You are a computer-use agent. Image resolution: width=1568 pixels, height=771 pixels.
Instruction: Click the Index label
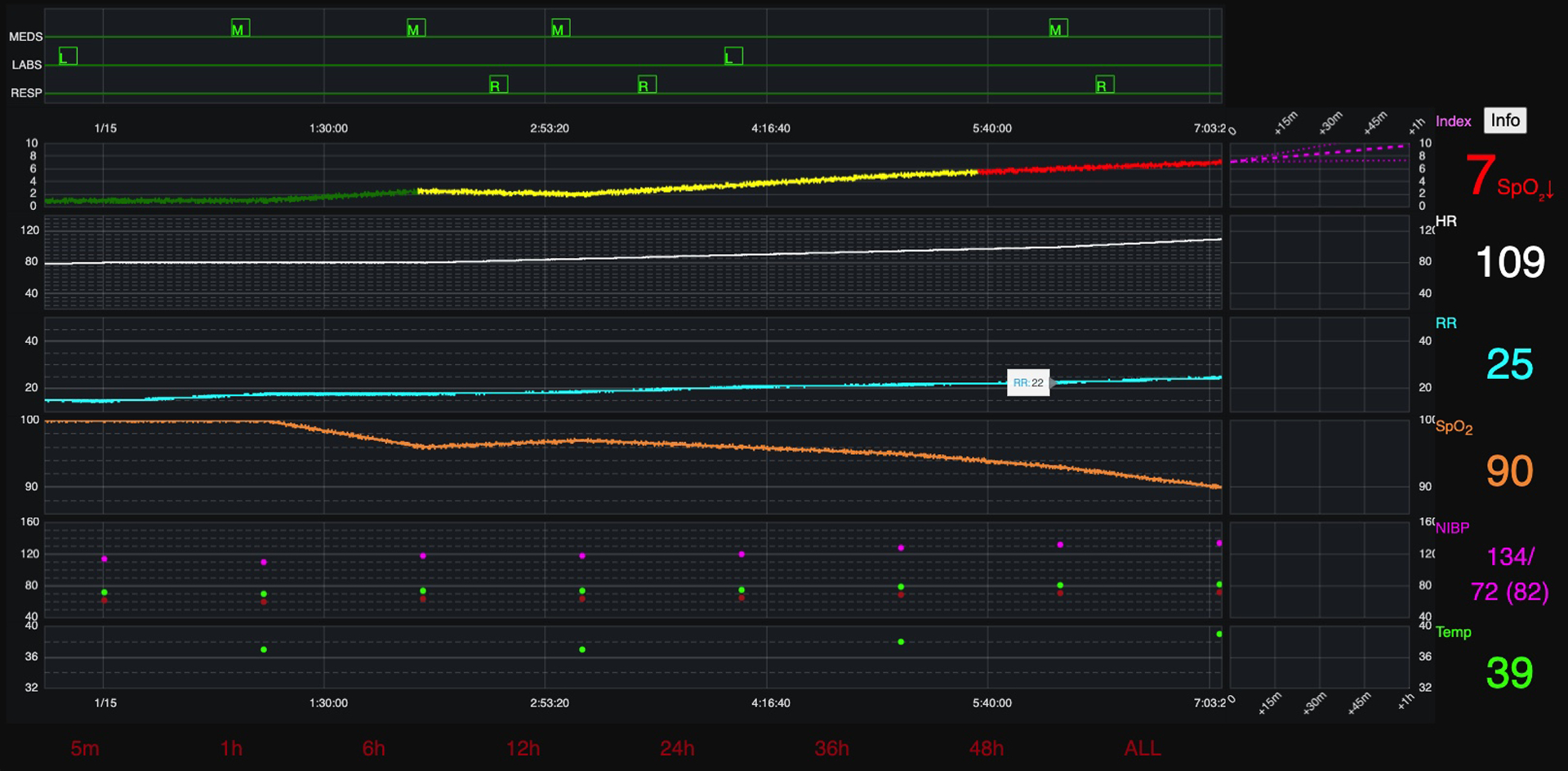click(x=1454, y=122)
